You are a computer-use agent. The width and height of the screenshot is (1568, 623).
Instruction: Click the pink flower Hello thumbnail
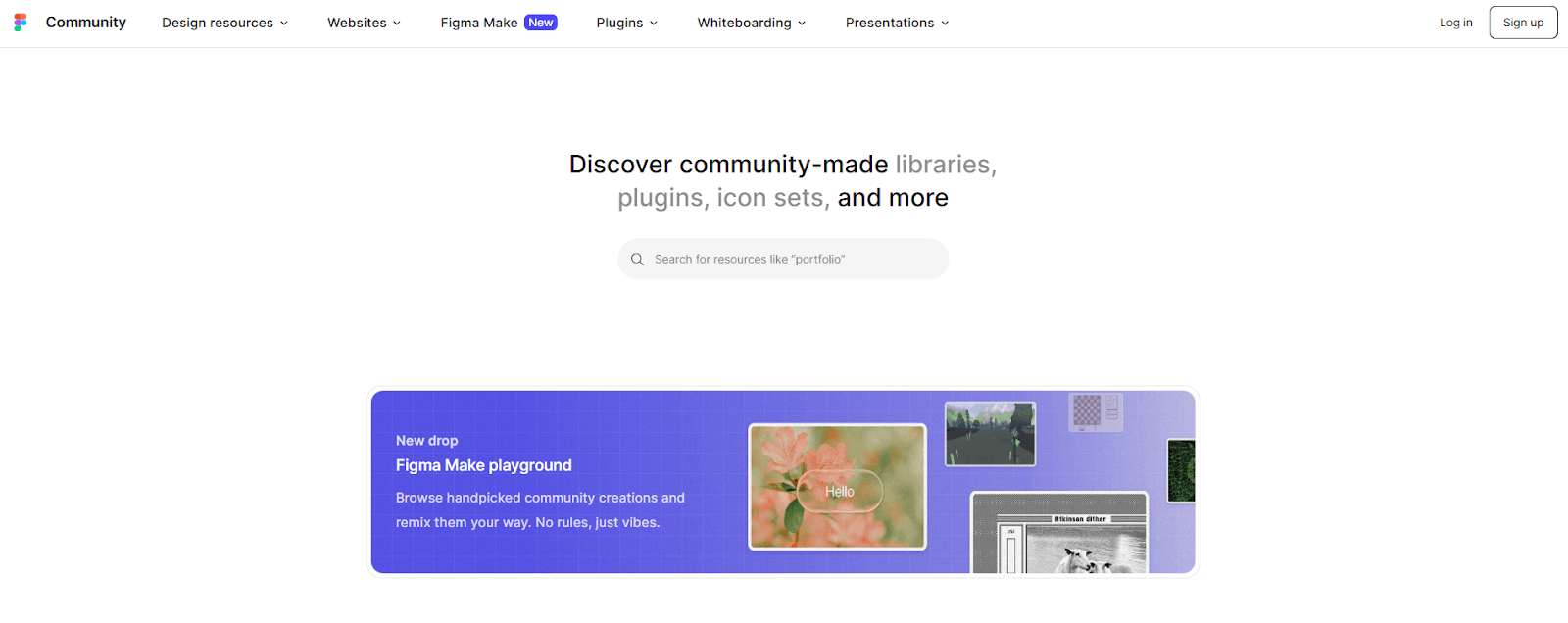(837, 486)
